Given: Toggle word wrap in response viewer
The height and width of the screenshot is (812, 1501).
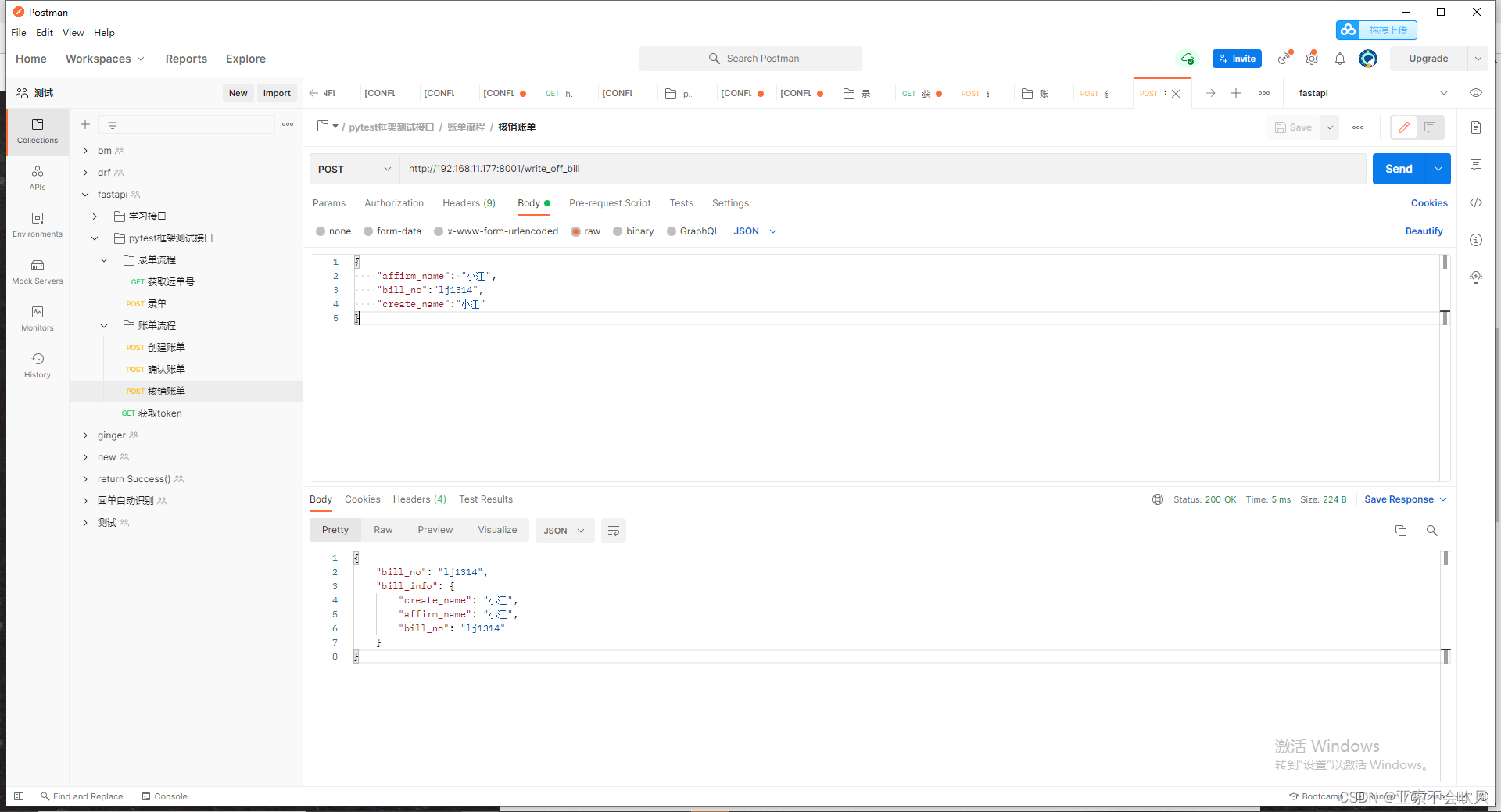Looking at the screenshot, I should click(x=614, y=531).
